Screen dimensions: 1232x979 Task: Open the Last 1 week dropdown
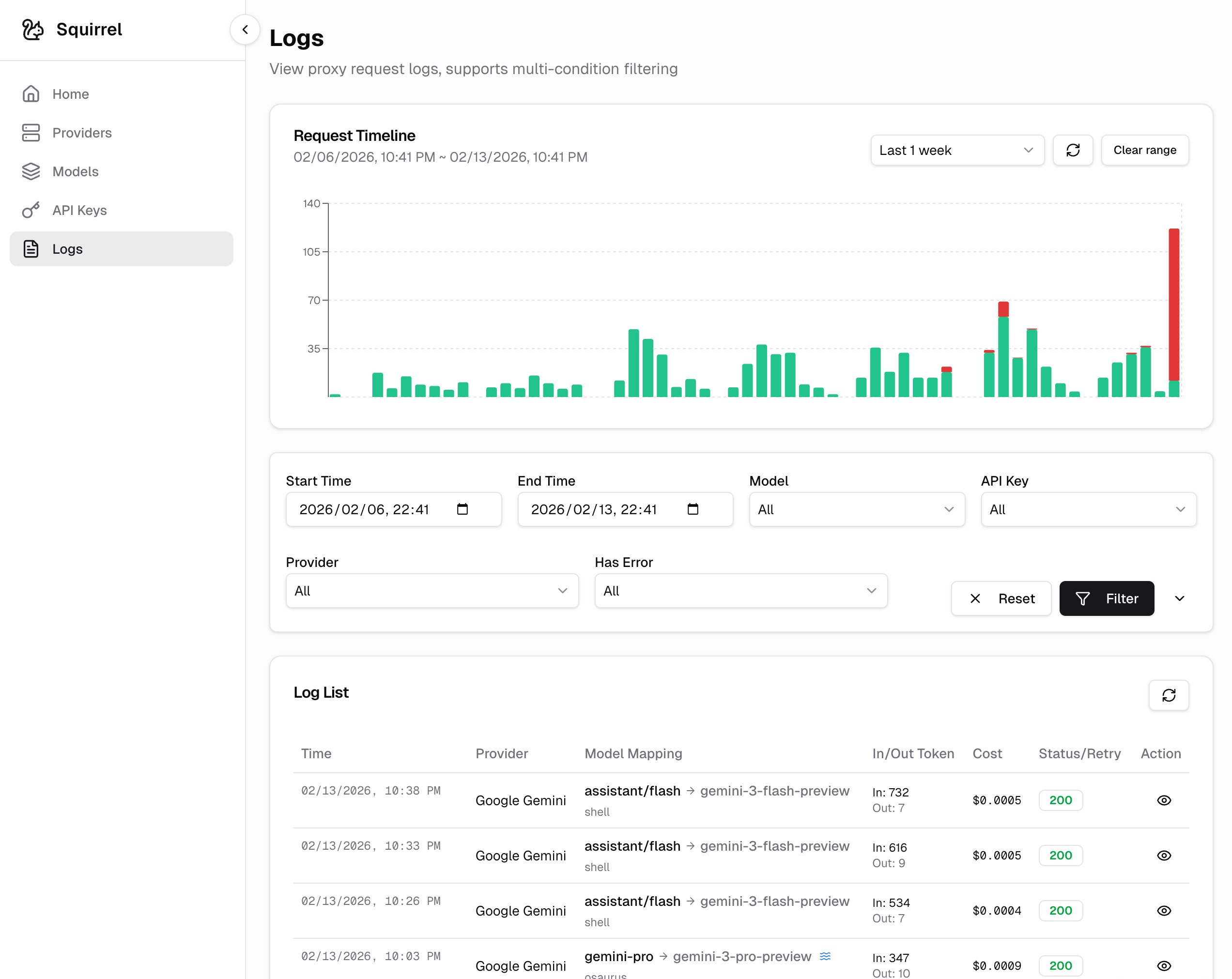(957, 150)
